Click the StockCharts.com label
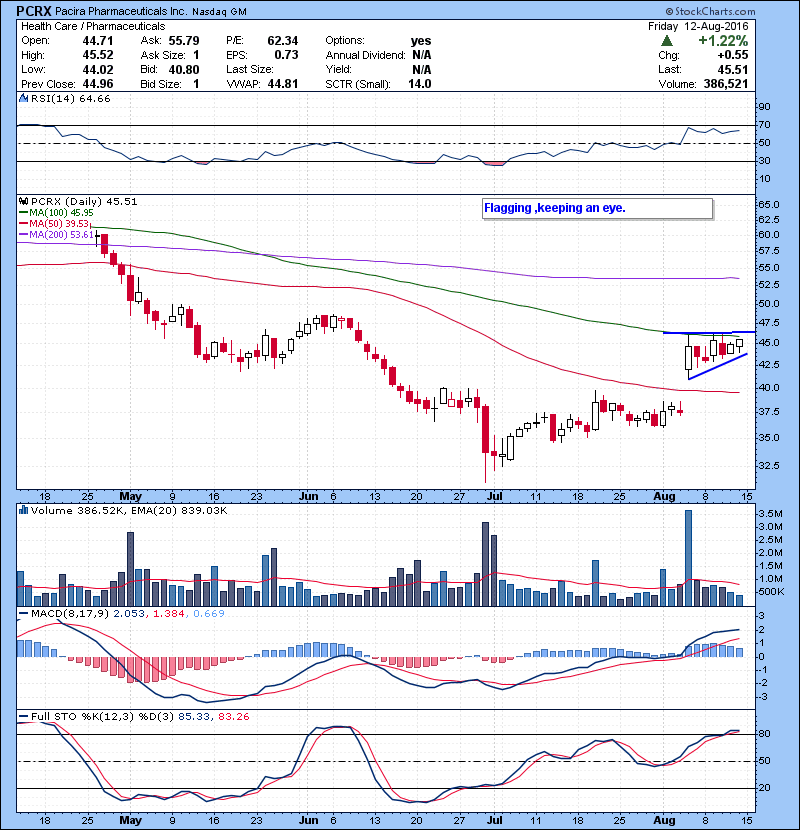 [711, 11]
